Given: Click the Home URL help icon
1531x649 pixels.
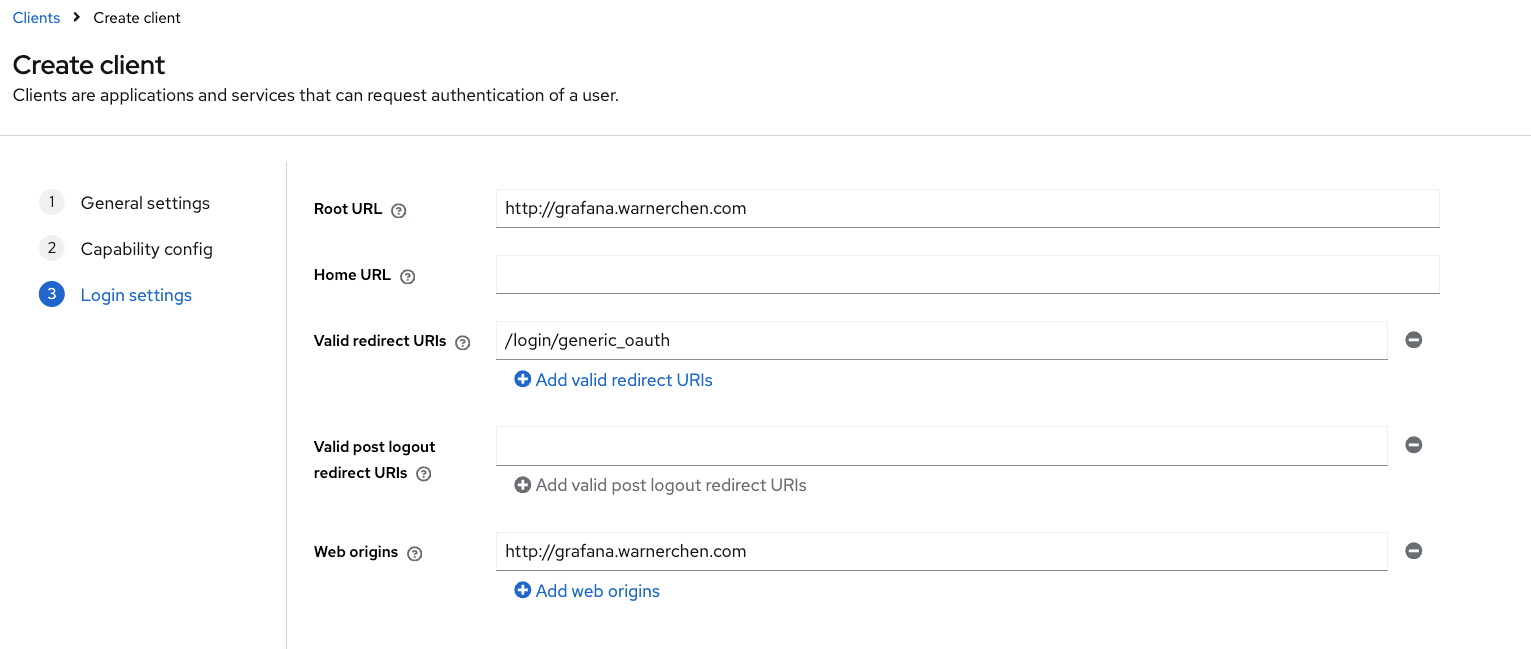Looking at the screenshot, I should [x=407, y=276].
